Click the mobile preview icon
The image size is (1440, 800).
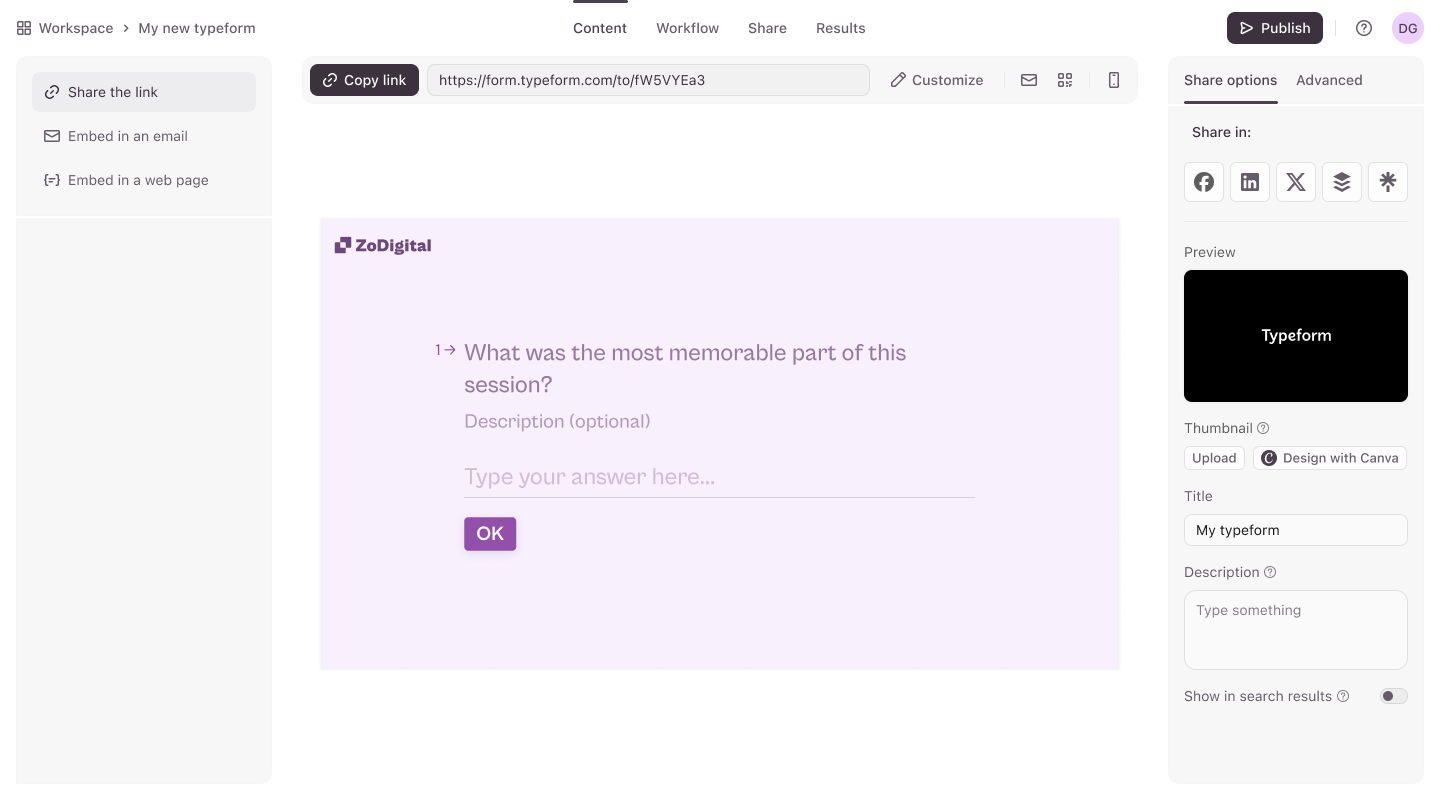click(x=1114, y=80)
